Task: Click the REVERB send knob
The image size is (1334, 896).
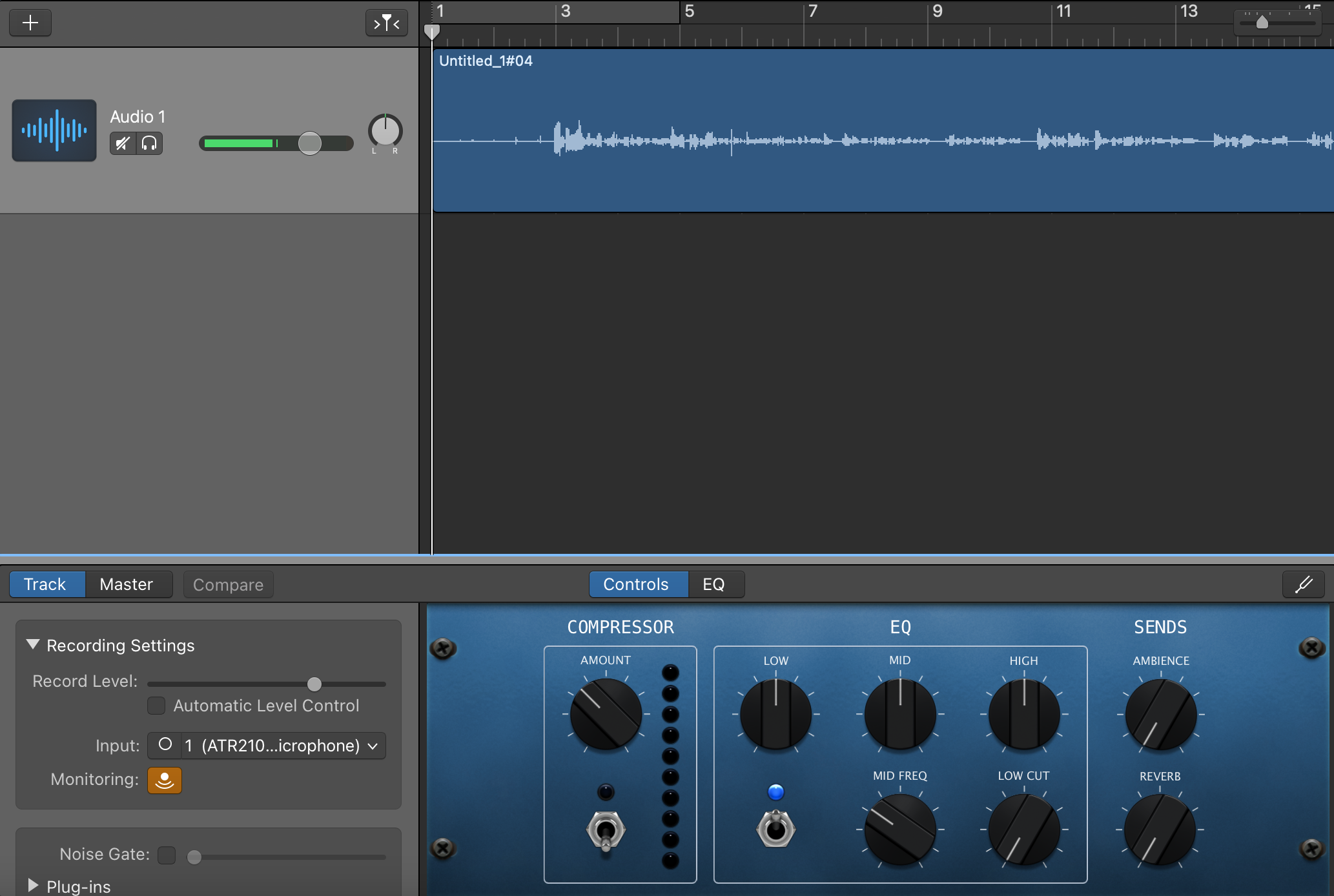Action: (1160, 830)
